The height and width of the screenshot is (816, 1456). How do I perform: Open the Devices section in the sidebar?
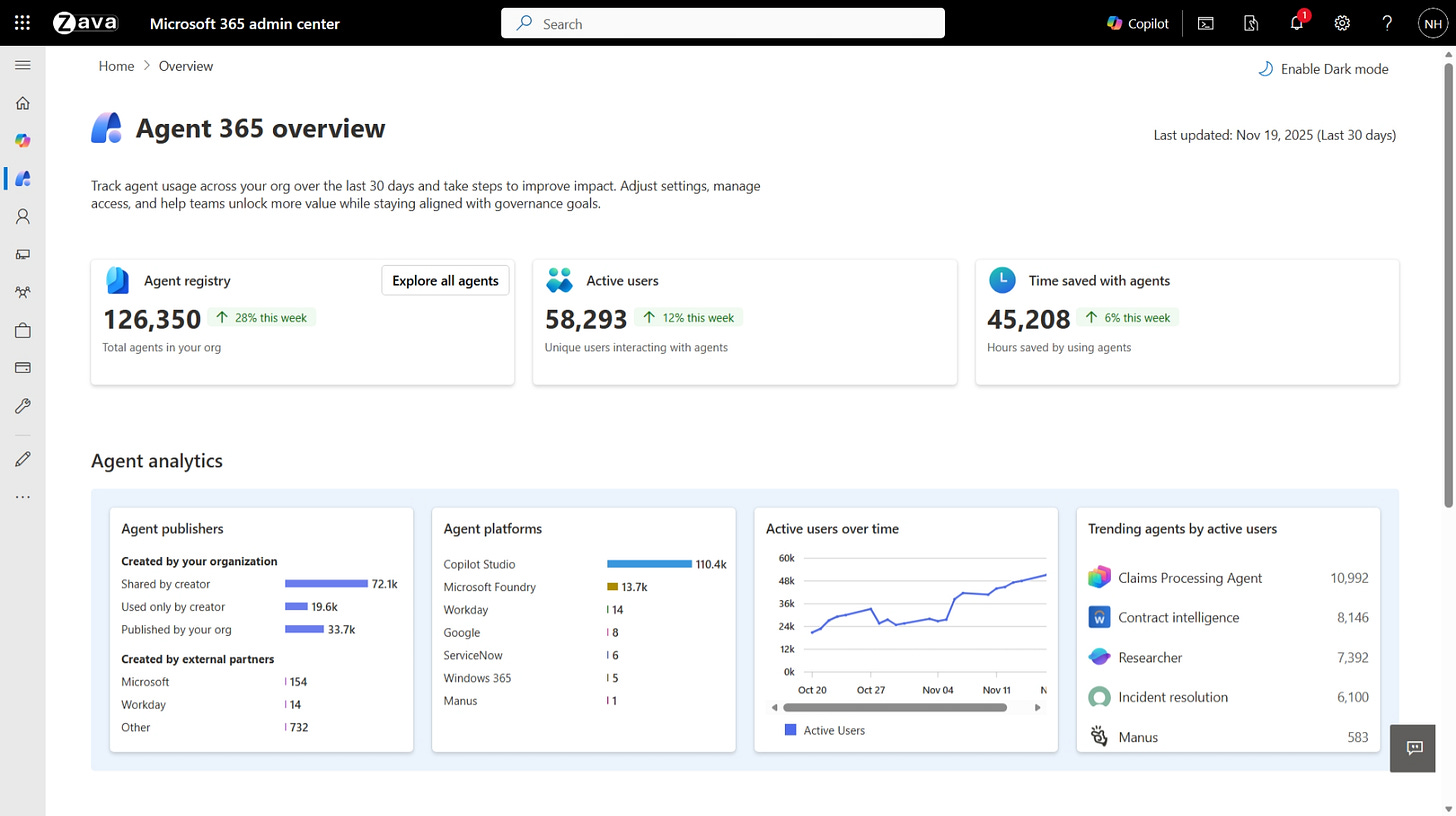(23, 254)
